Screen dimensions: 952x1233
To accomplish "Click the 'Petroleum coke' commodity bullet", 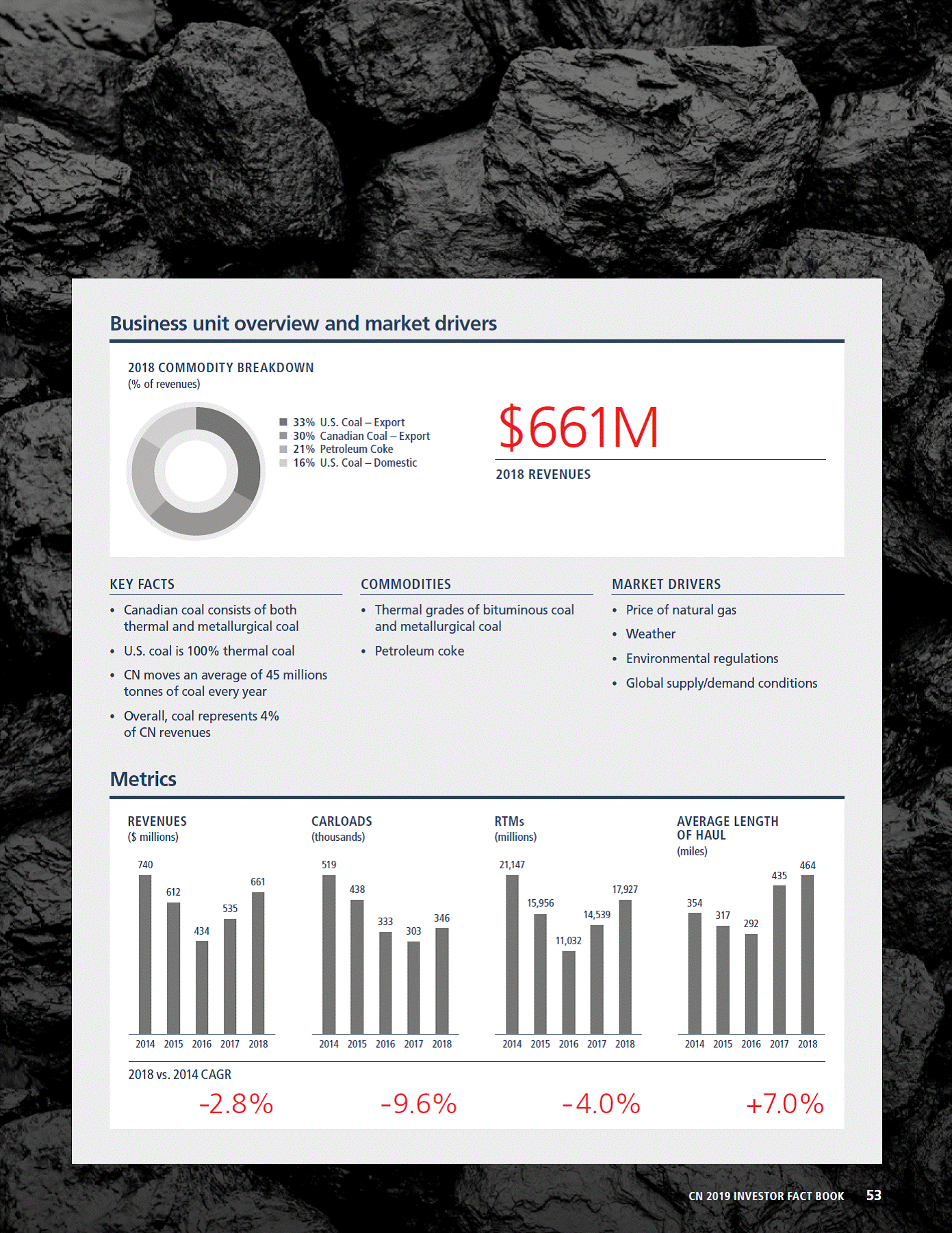I will tap(420, 651).
